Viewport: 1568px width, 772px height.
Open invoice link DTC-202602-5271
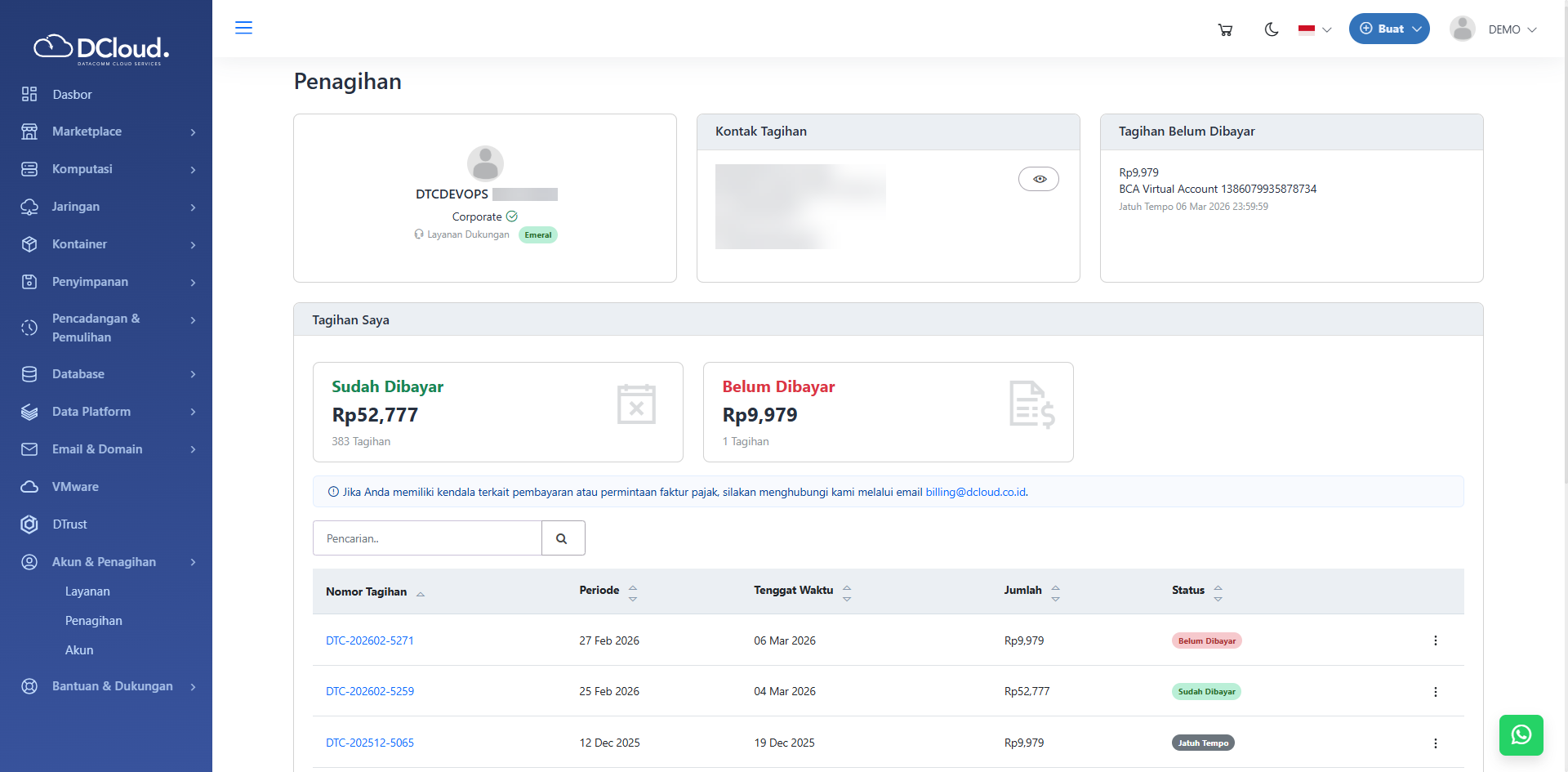(x=369, y=640)
